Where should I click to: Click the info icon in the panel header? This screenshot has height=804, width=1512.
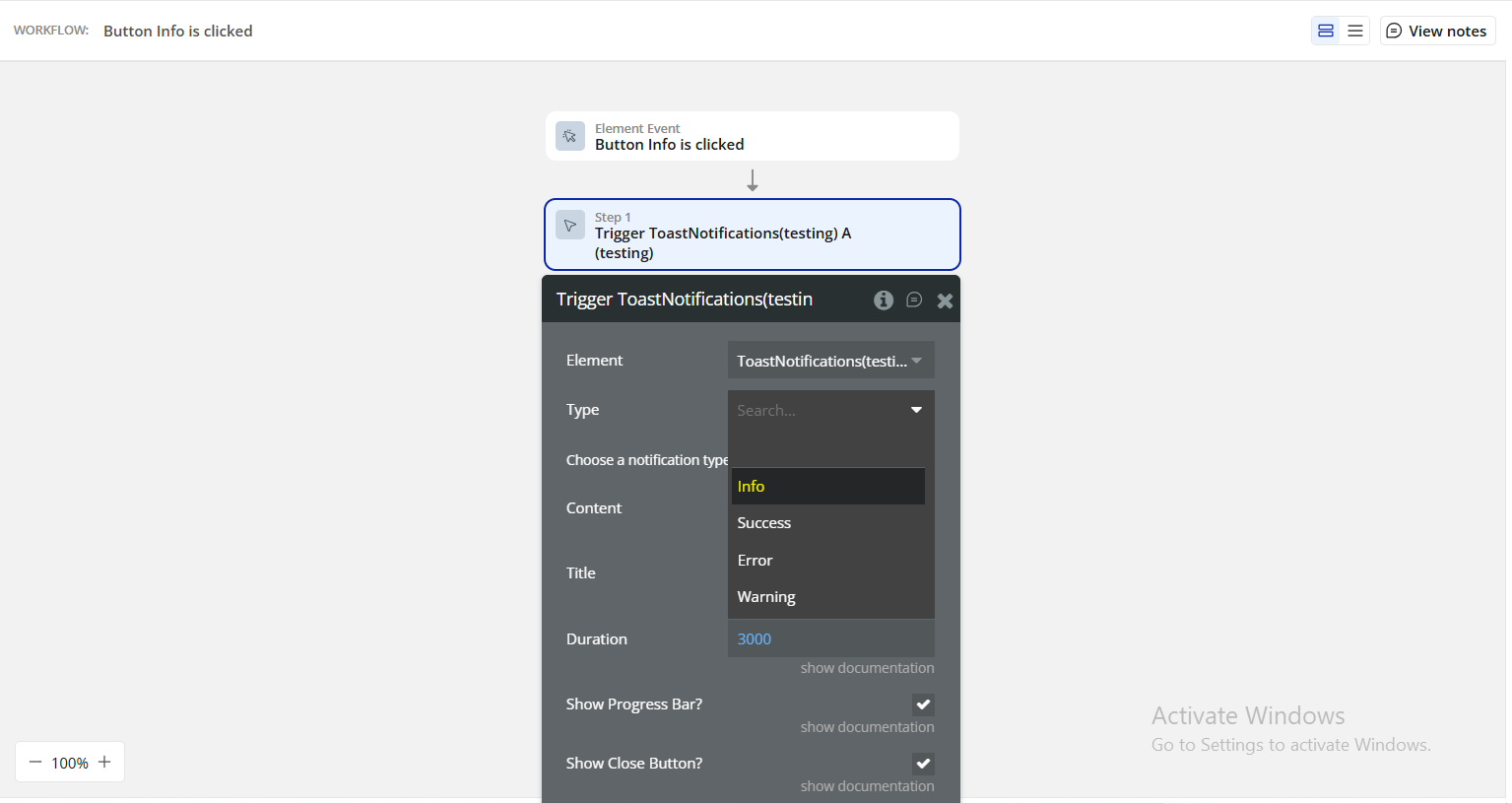(x=884, y=301)
